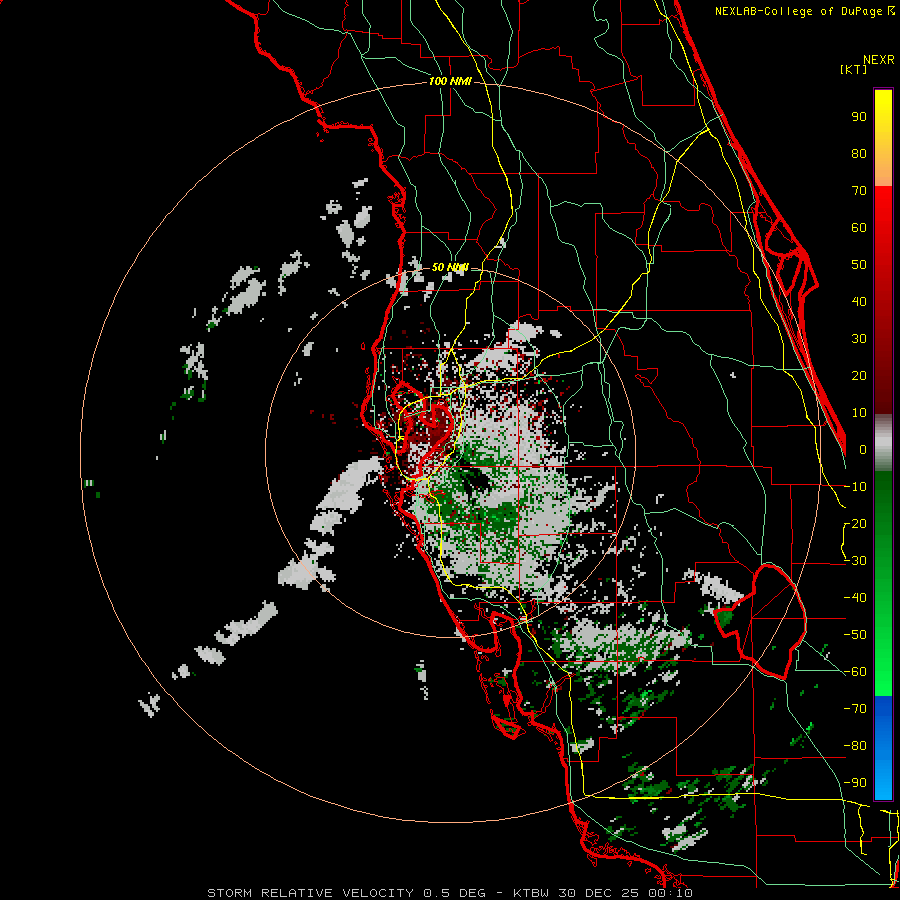Screen dimensions: 900x900
Task: Select the positive 80 knot scale label
Action: click(x=859, y=154)
